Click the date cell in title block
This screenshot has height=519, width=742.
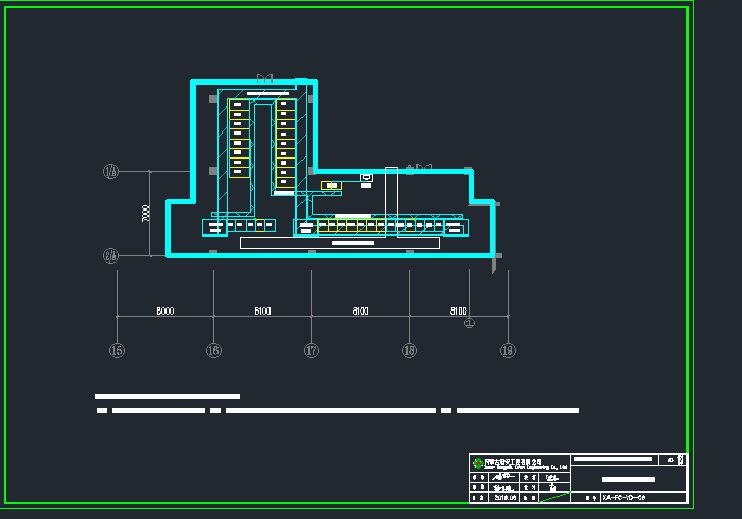pyautogui.click(x=505, y=497)
